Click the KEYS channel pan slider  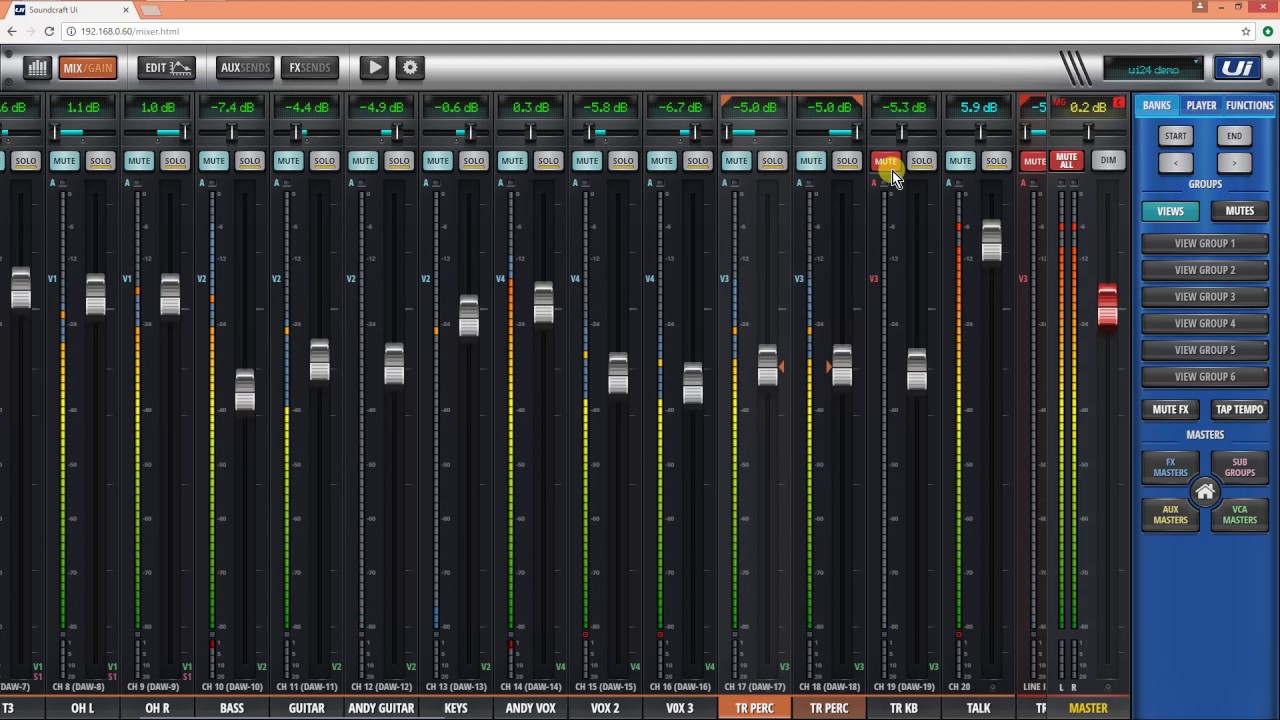click(x=456, y=132)
